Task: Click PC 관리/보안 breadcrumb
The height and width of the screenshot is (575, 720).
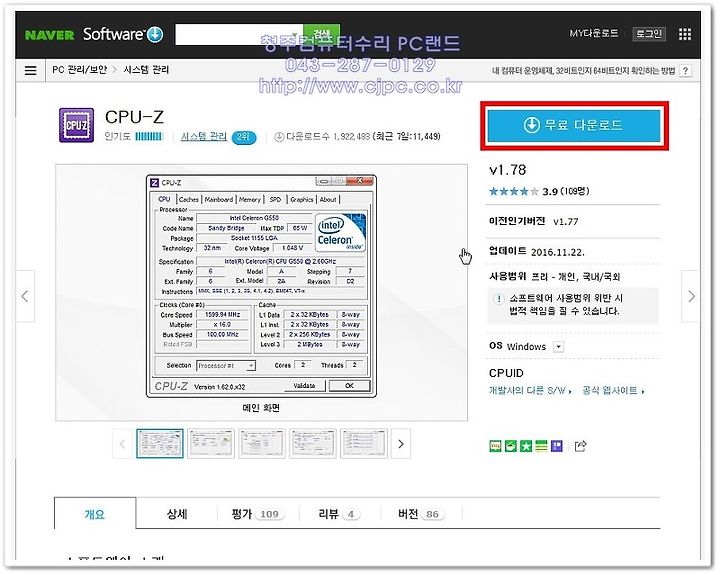Action: click(79, 70)
